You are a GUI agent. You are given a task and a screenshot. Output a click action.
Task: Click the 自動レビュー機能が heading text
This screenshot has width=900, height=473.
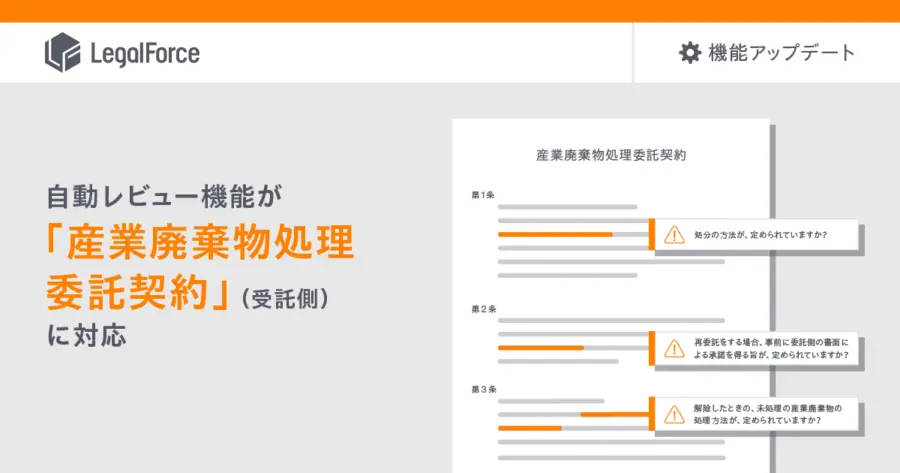coord(164,196)
